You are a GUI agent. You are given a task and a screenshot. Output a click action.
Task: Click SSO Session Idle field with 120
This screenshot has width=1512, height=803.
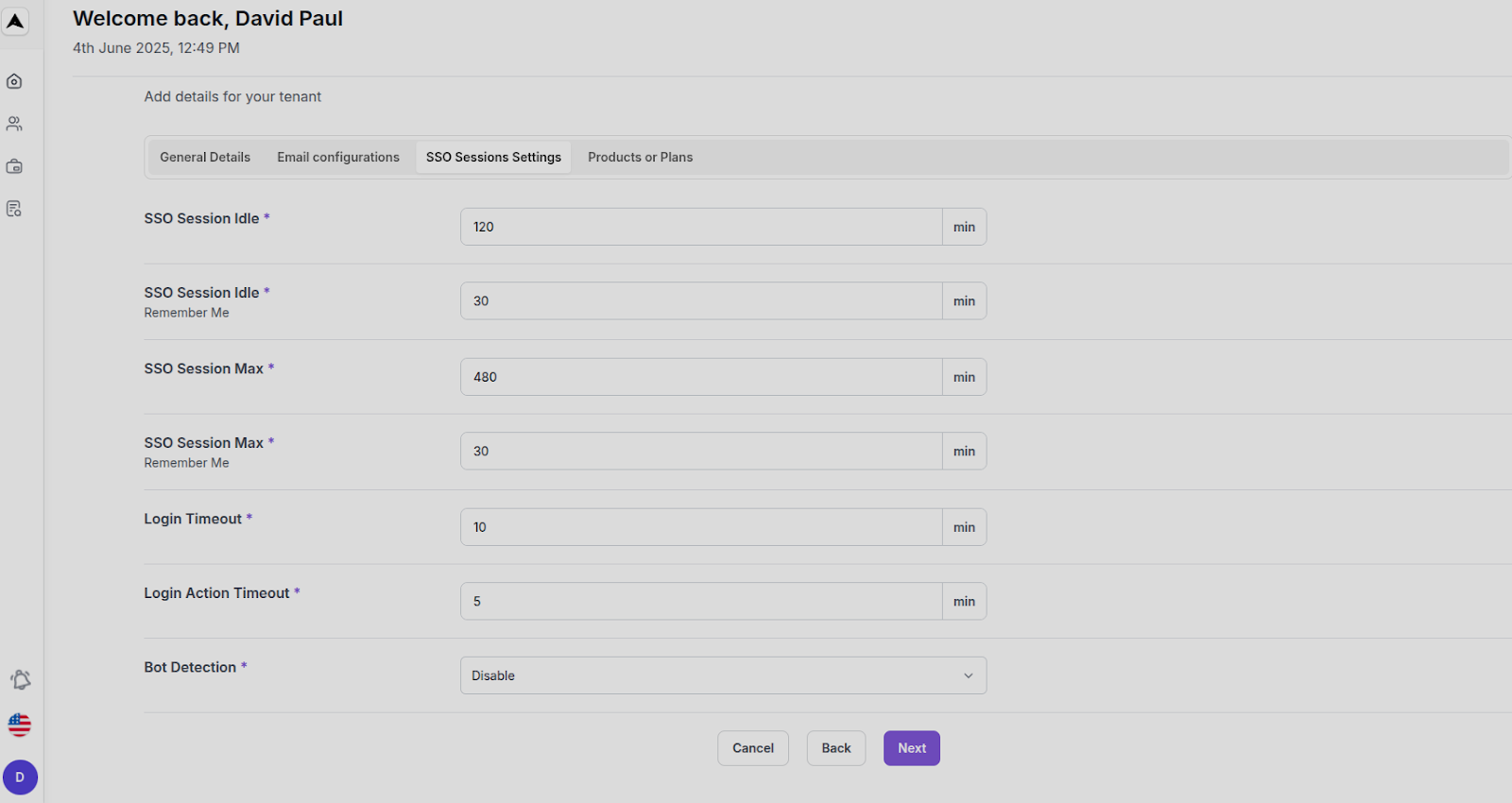tap(701, 227)
